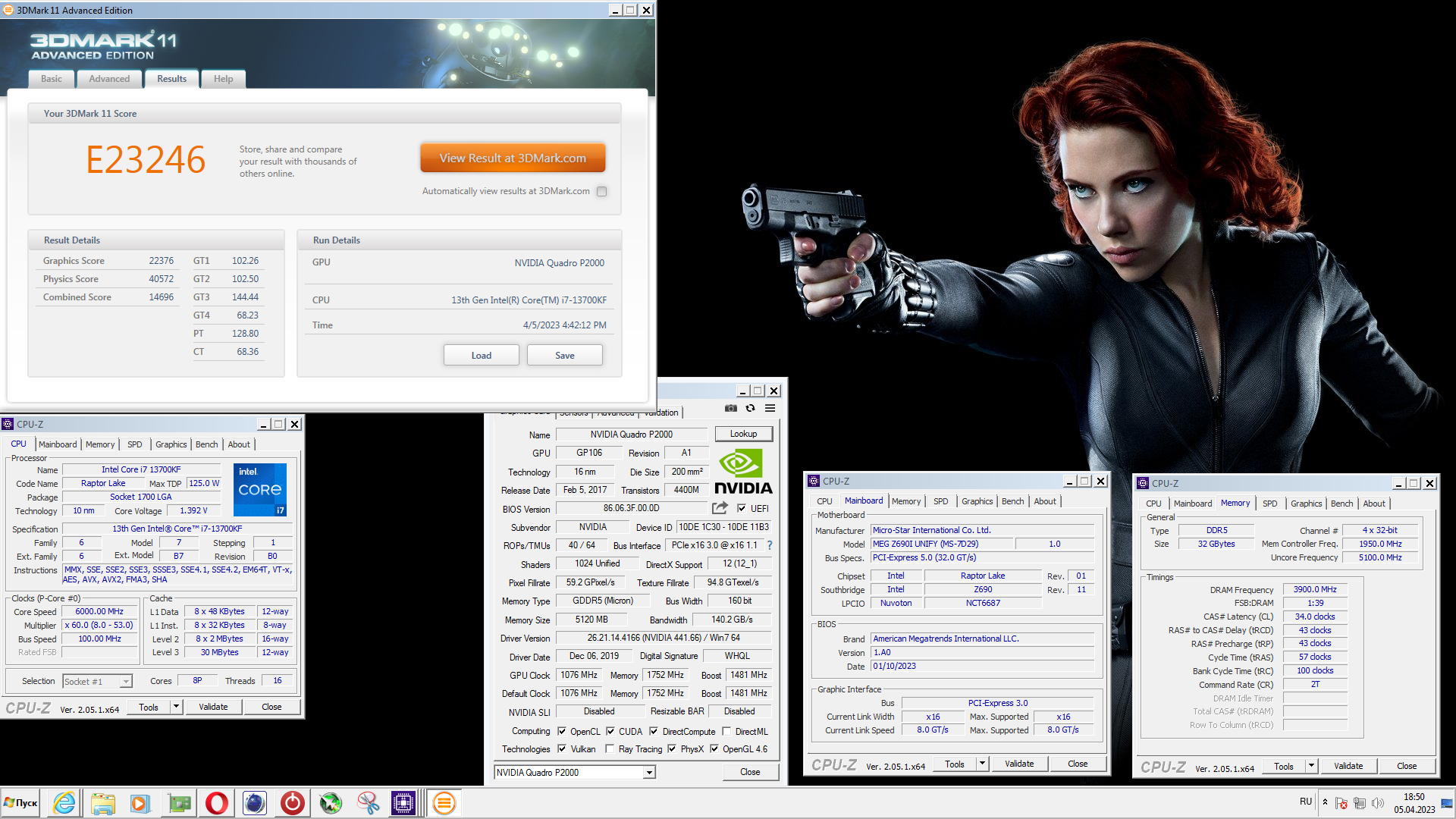Image resolution: width=1456 pixels, height=819 pixels.
Task: Open Internet Explorer from the taskbar
Action: coord(64,803)
